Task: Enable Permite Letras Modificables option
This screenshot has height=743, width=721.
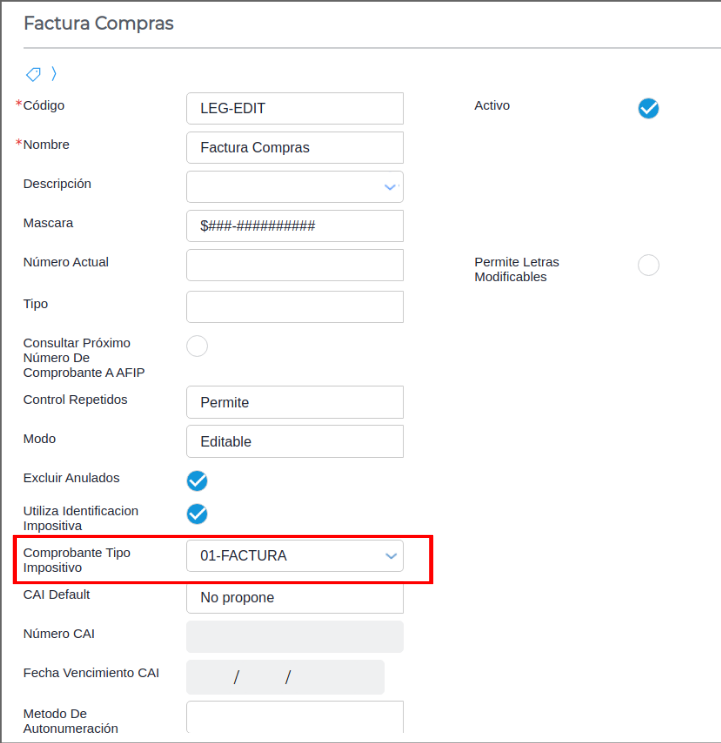Action: pyautogui.click(x=648, y=265)
